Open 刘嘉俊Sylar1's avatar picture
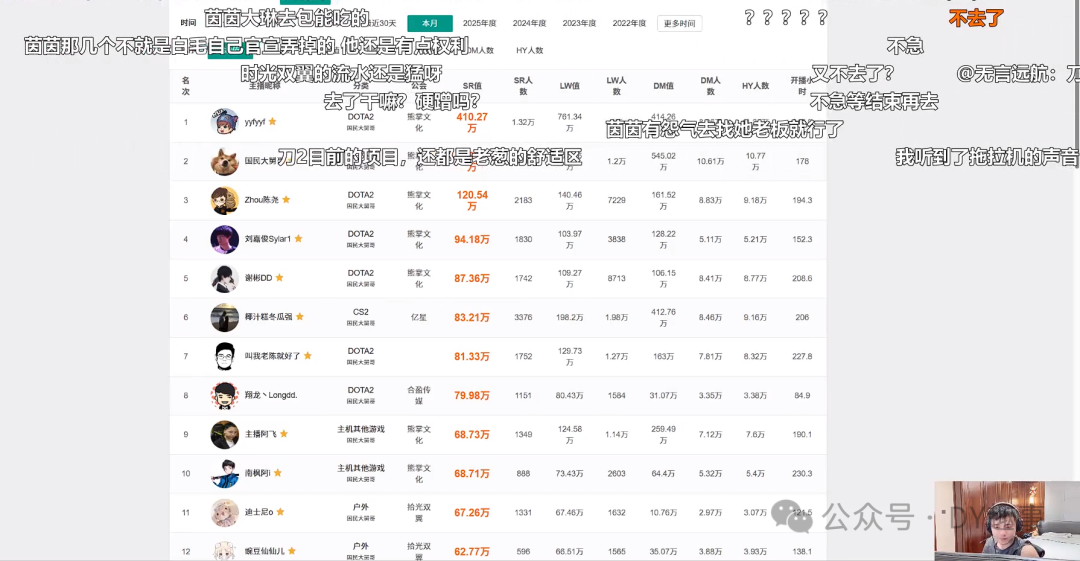 coord(225,239)
